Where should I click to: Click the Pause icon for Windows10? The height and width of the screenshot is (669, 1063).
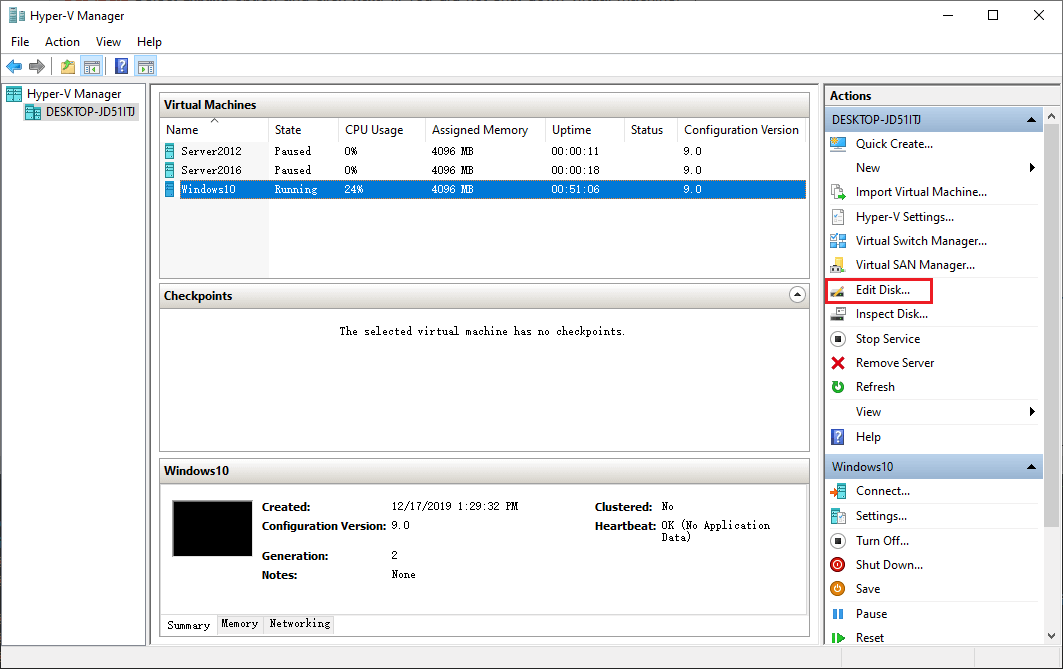point(838,614)
